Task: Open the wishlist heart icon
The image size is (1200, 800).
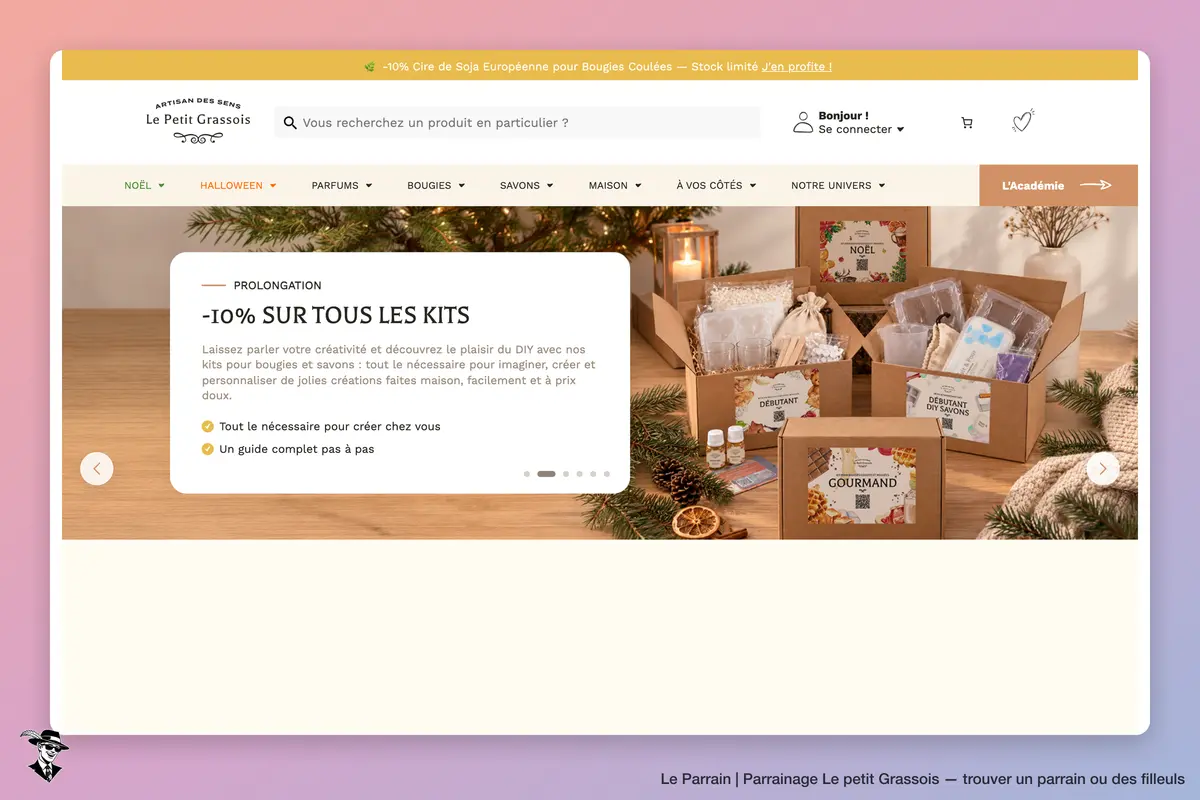Action: point(1021,121)
